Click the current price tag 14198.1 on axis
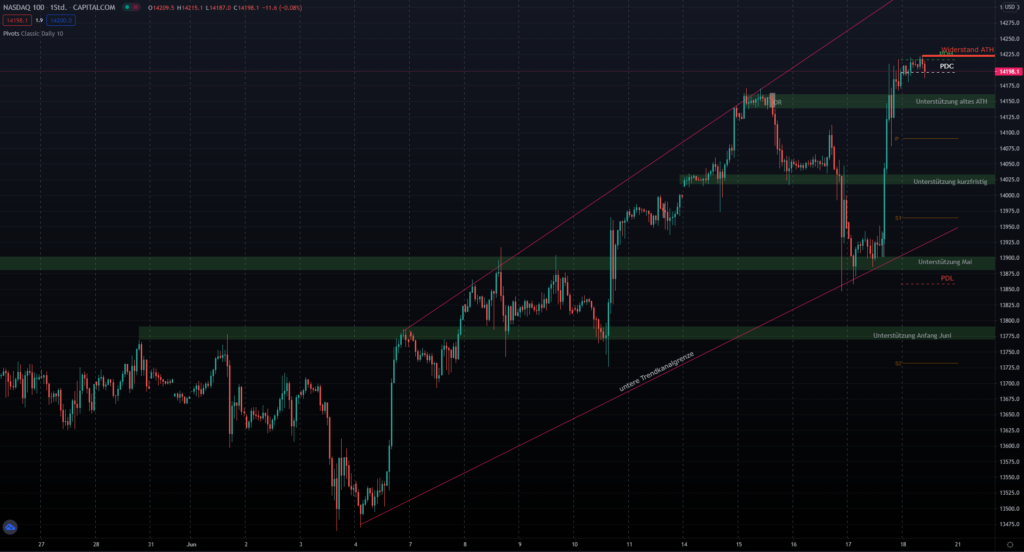1024x552 pixels. [1006, 72]
